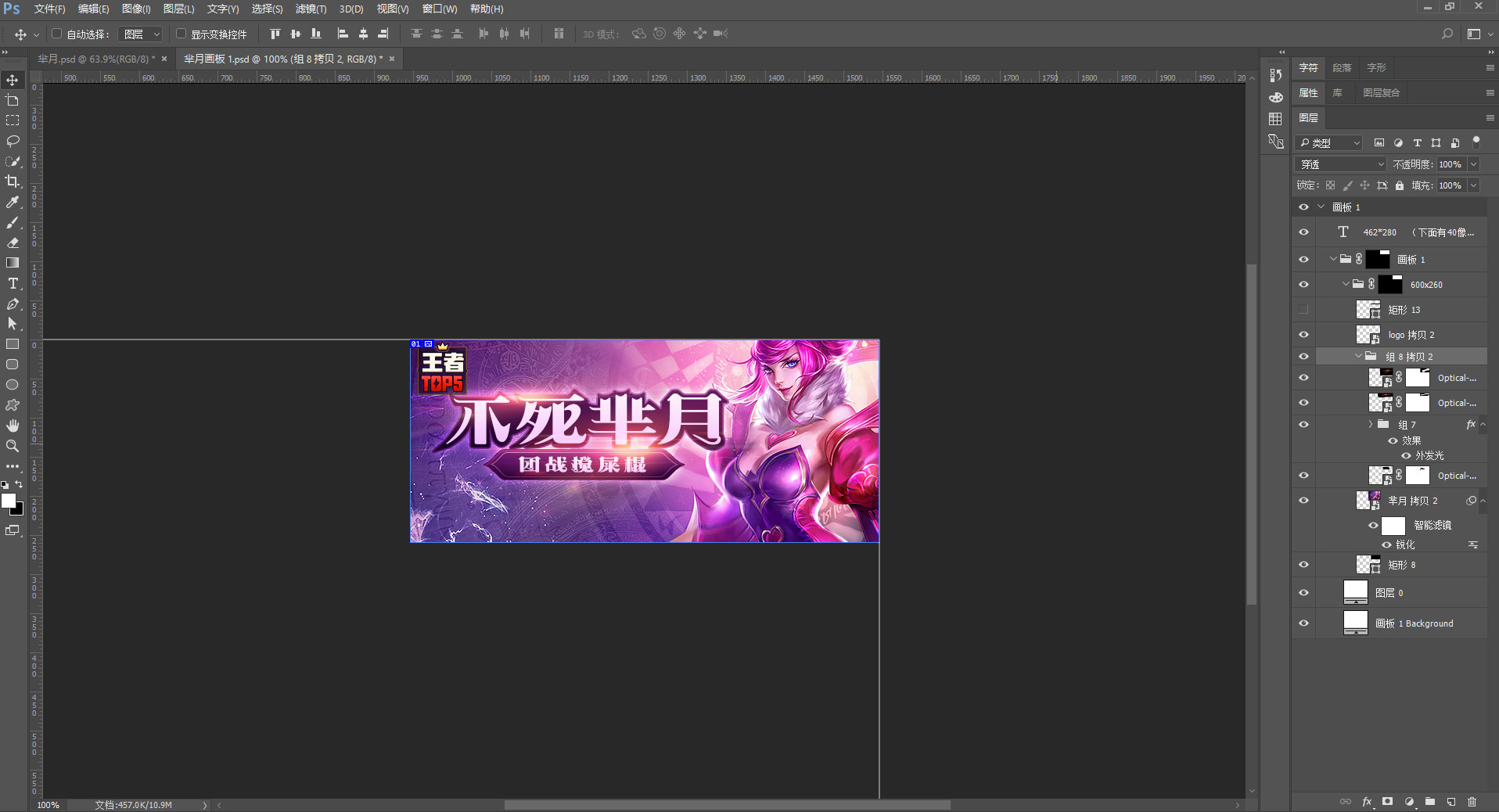Image resolution: width=1499 pixels, height=812 pixels.
Task: Hide the logo 拷贝 2 layer
Action: point(1303,335)
